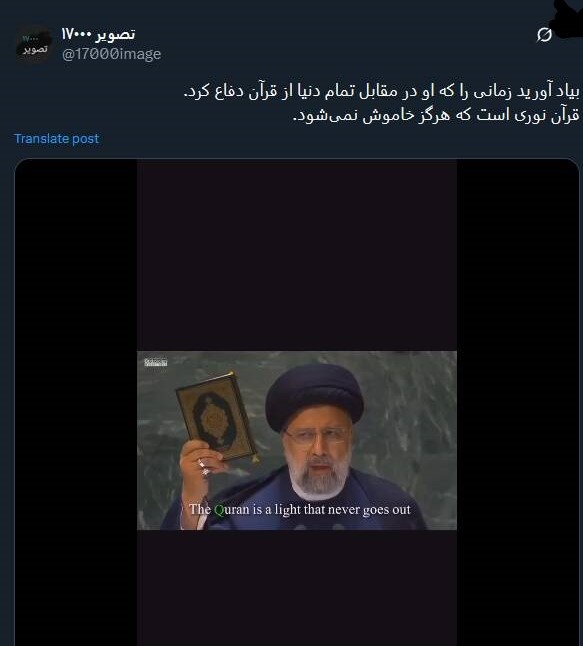Click the ring on the raised hand
Viewport: 583px width, 646px height.
click(203, 464)
